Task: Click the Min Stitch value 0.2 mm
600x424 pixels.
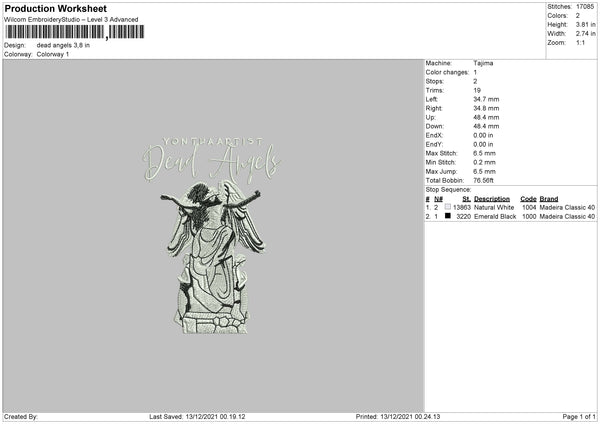Action: point(484,162)
